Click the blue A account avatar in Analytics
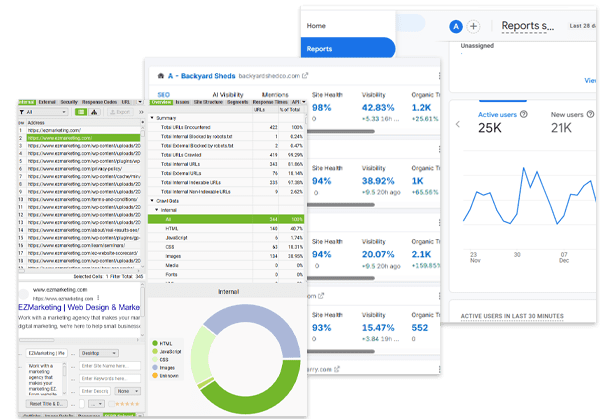The height and width of the screenshot is (419, 614). point(455,27)
